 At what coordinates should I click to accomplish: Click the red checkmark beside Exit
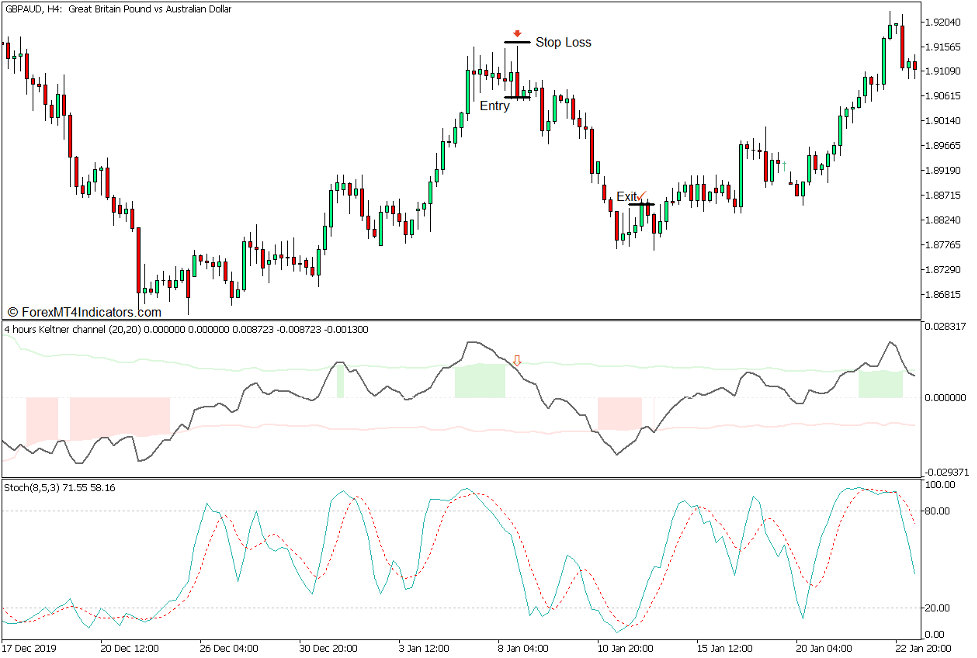point(643,196)
